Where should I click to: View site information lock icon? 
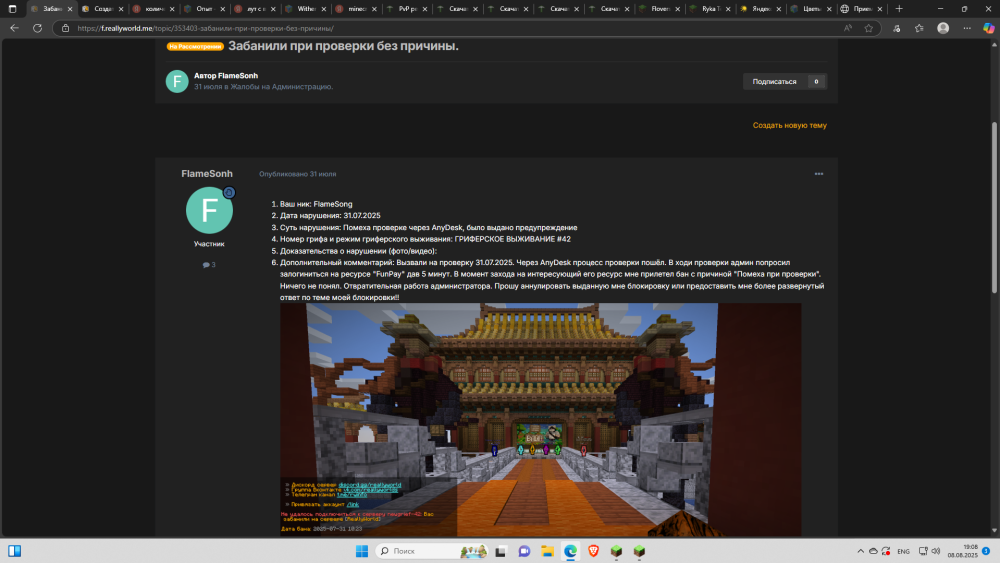click(65, 28)
